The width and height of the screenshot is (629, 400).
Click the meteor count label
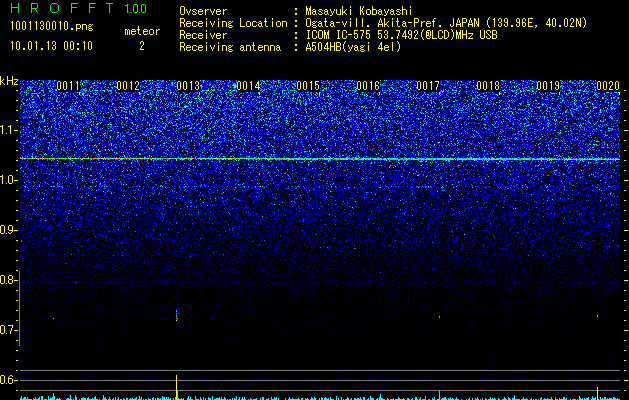pos(142,31)
